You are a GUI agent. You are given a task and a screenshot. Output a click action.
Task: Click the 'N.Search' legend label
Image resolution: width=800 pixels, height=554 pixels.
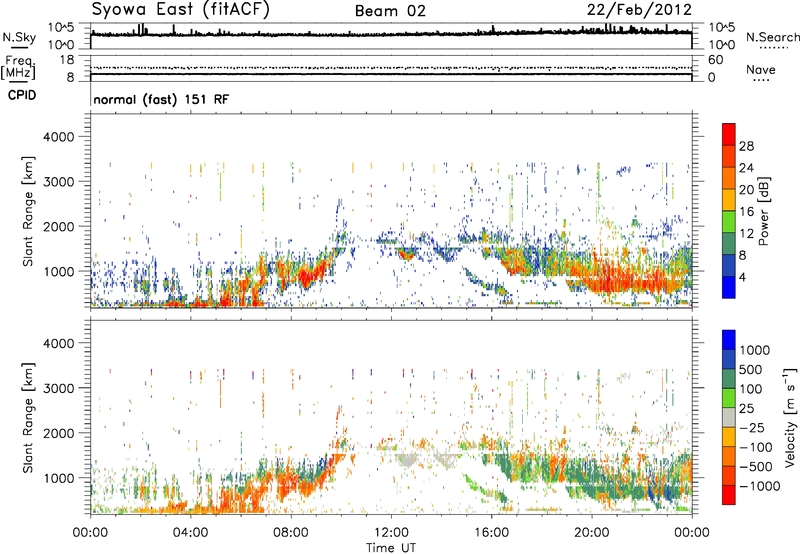click(773, 37)
